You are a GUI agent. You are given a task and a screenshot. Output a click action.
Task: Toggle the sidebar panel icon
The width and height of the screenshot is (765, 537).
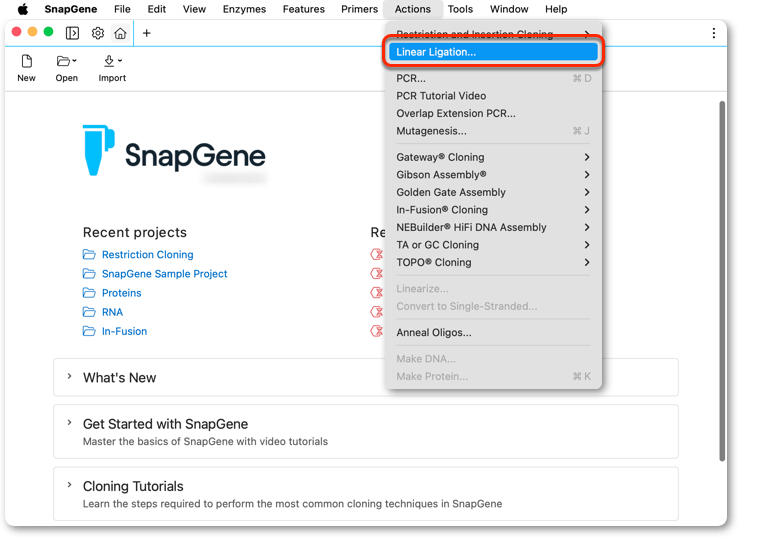click(x=72, y=33)
